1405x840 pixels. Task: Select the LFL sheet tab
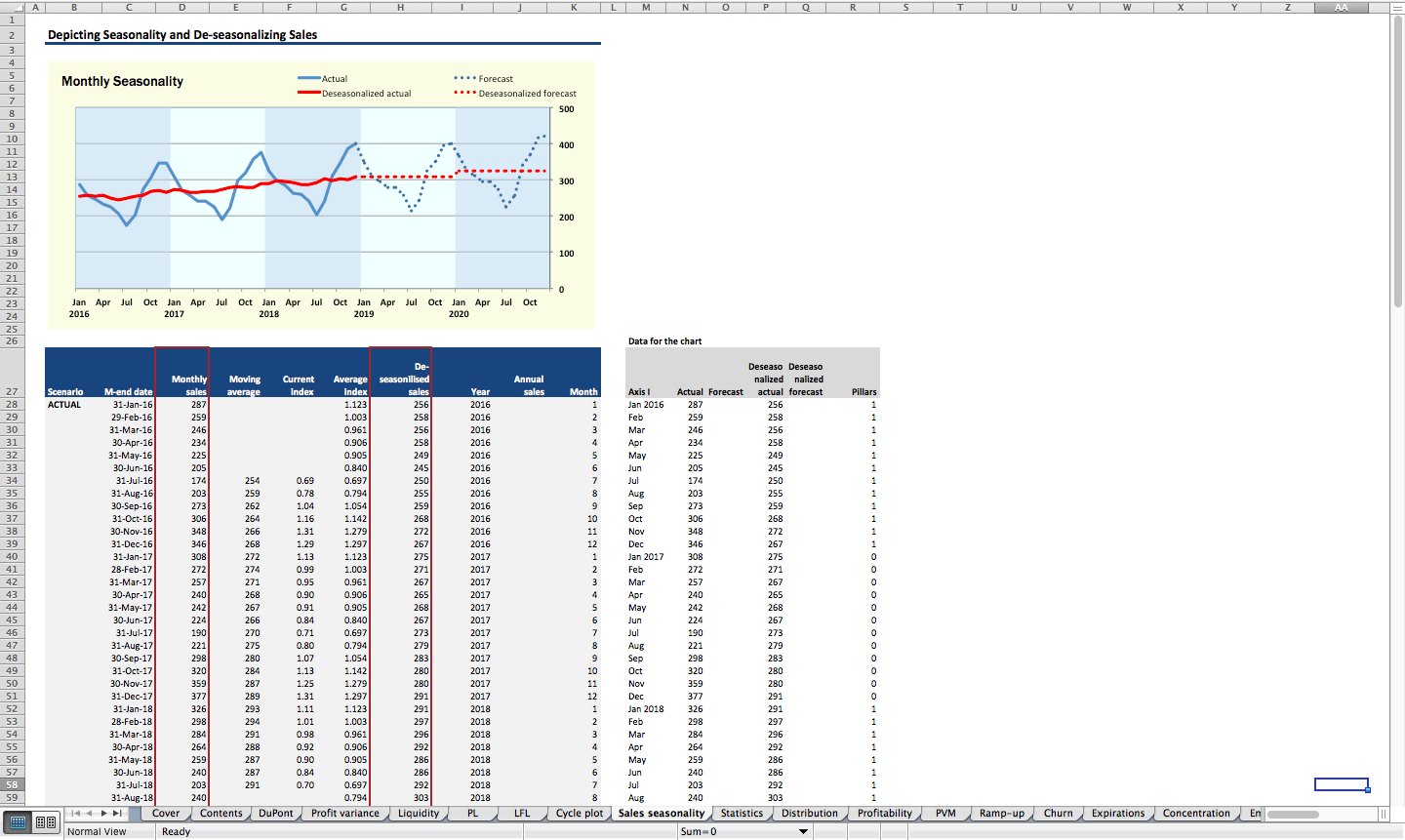pos(522,813)
